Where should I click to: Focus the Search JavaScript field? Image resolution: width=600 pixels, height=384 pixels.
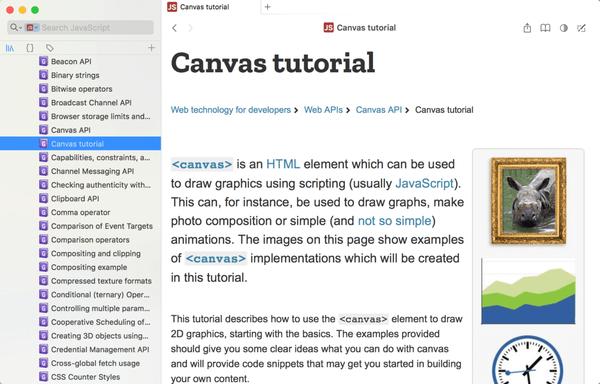(x=96, y=28)
